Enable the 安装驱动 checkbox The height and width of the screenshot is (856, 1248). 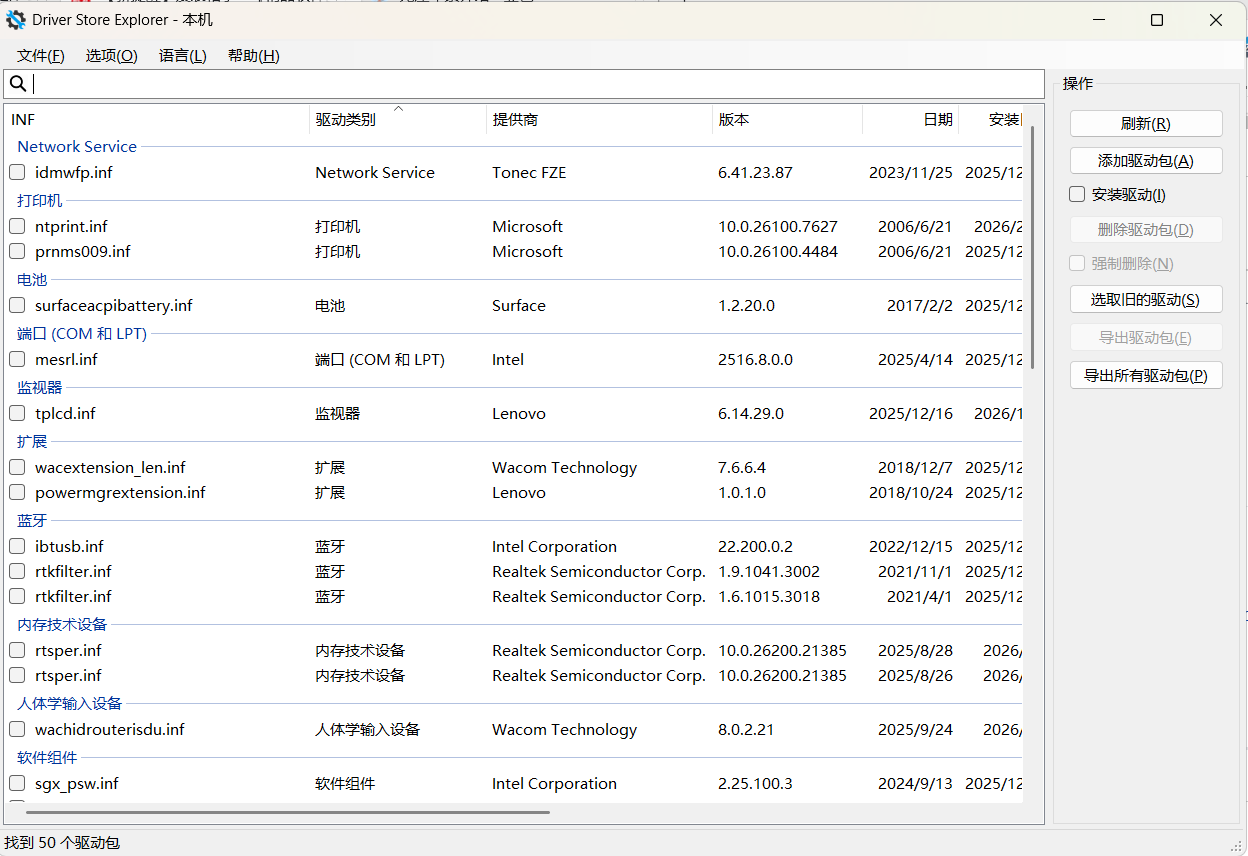pos(1077,195)
